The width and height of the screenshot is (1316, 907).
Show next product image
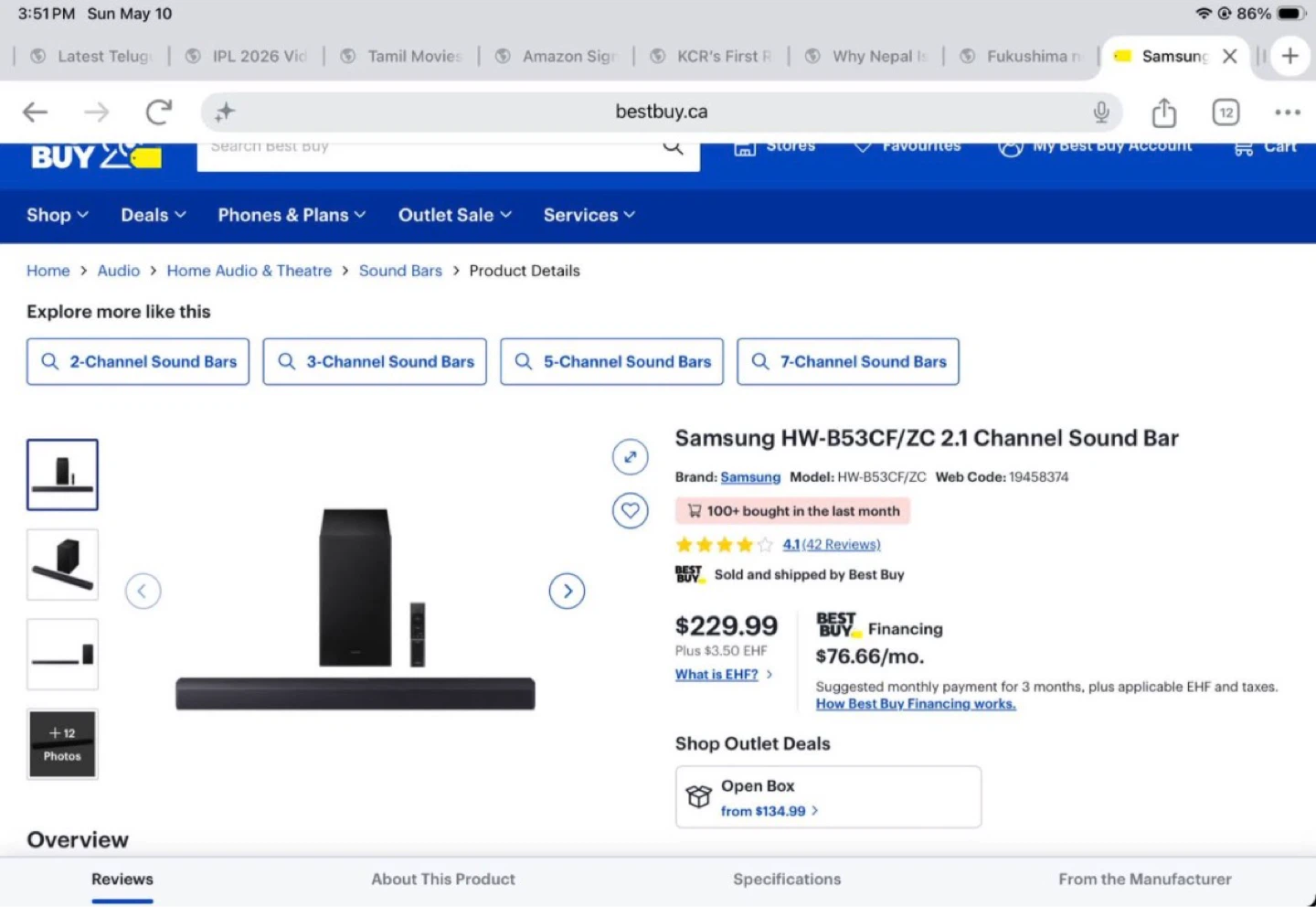pyautogui.click(x=567, y=591)
